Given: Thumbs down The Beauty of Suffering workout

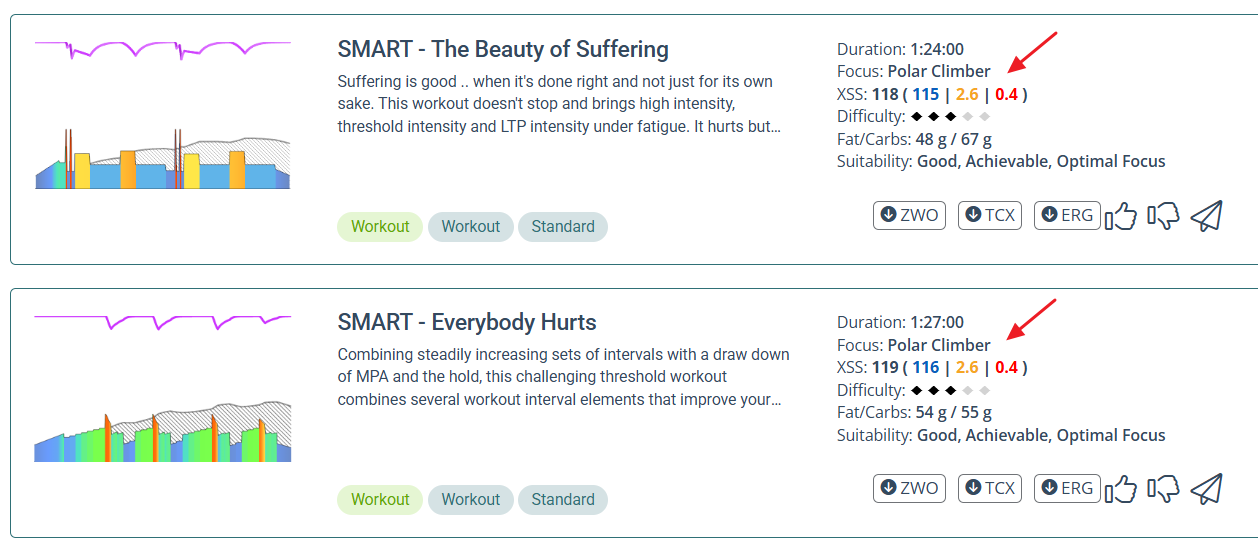Looking at the screenshot, I should click(x=1163, y=216).
